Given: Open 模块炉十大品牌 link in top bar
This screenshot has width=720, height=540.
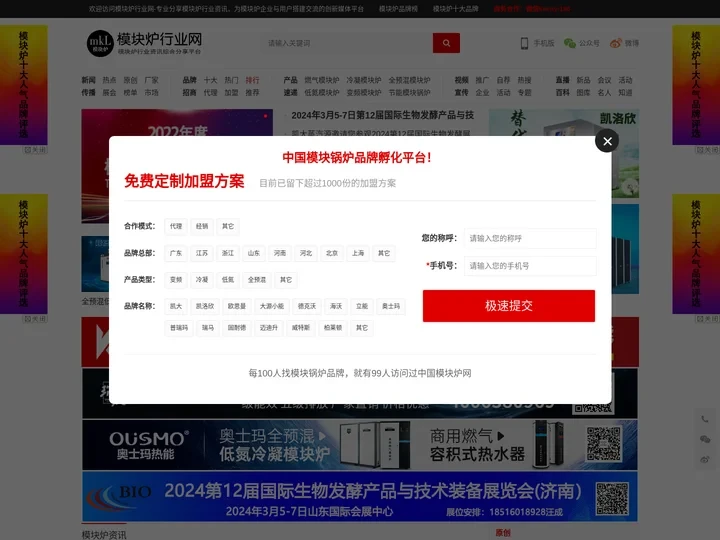Looking at the screenshot, I should pos(456,9).
